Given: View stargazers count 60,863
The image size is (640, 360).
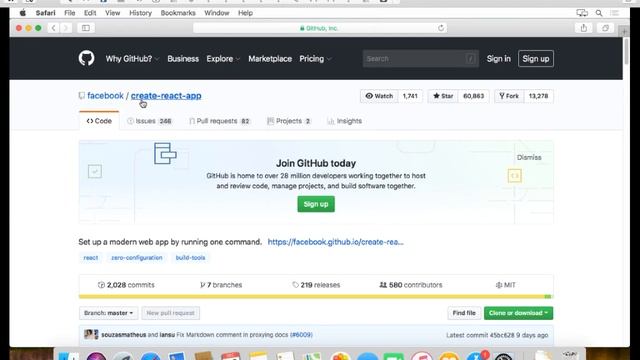Looking at the screenshot, I should (473, 96).
